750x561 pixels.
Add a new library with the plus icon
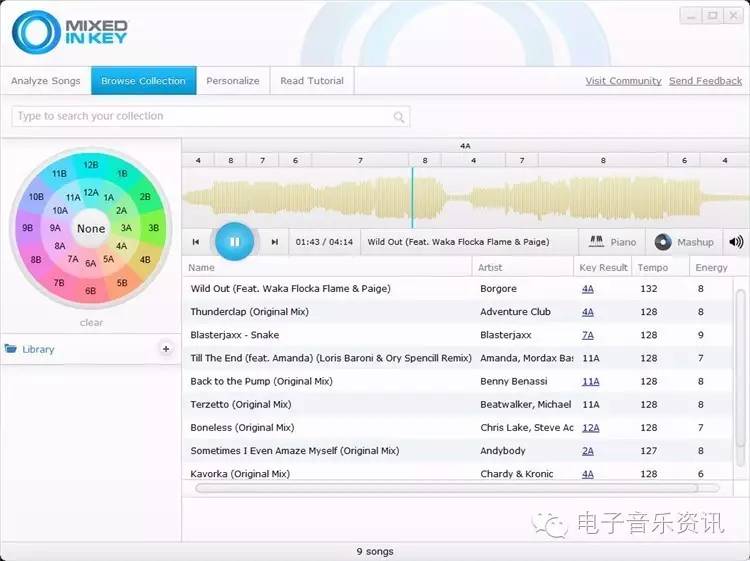[x=166, y=349]
